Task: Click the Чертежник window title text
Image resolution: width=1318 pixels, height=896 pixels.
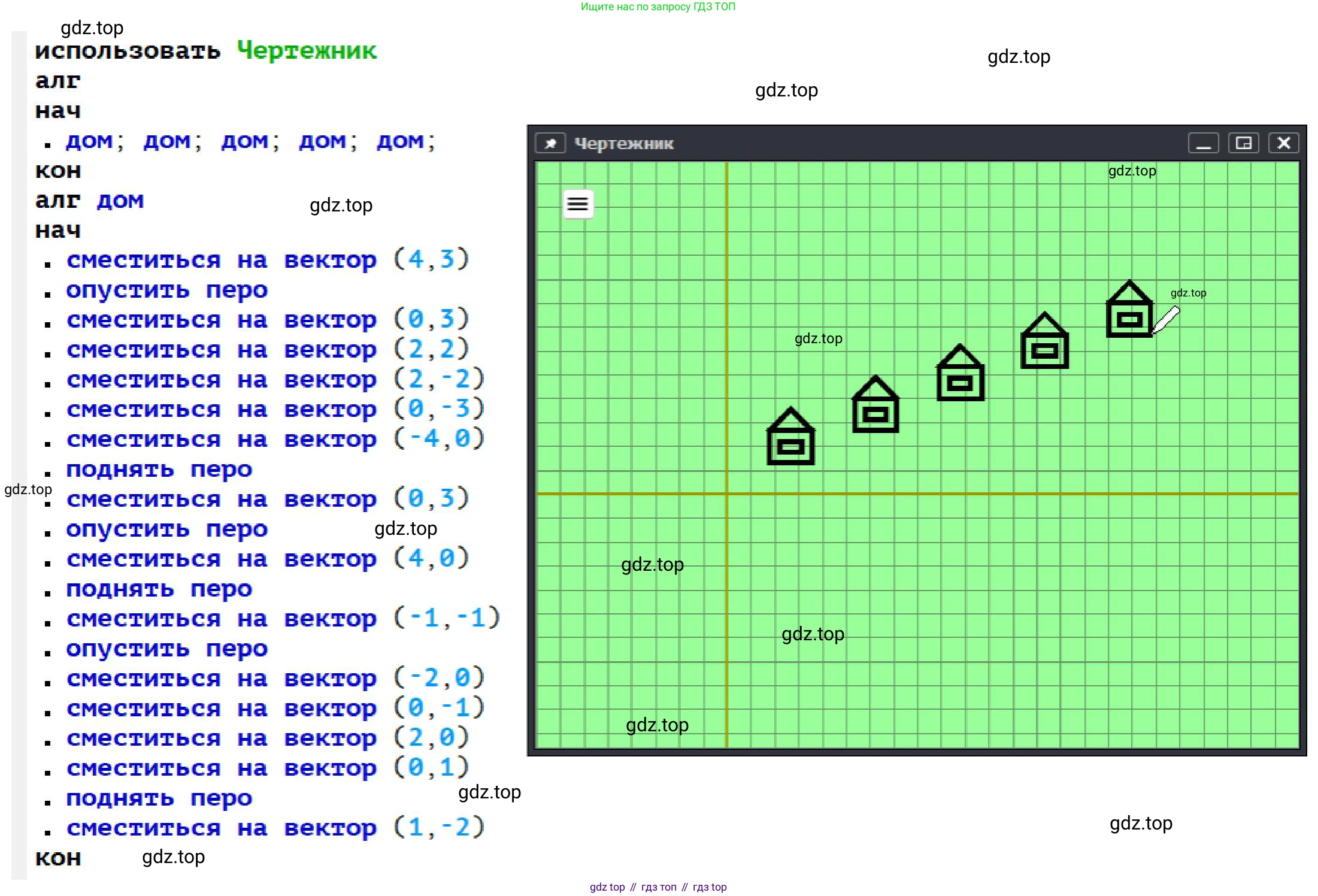Action: (x=624, y=144)
